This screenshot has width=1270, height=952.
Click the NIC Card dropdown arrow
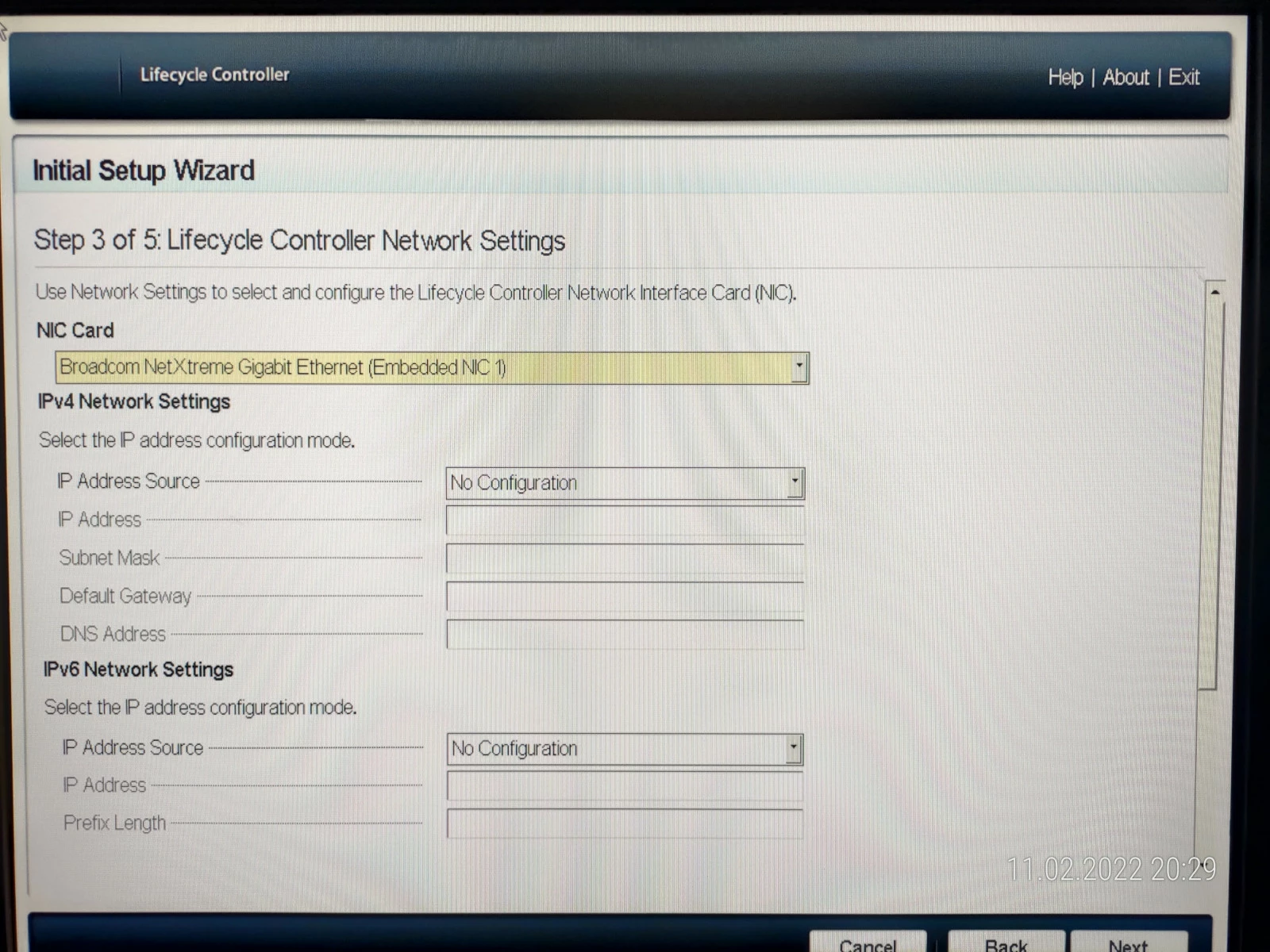(x=799, y=368)
